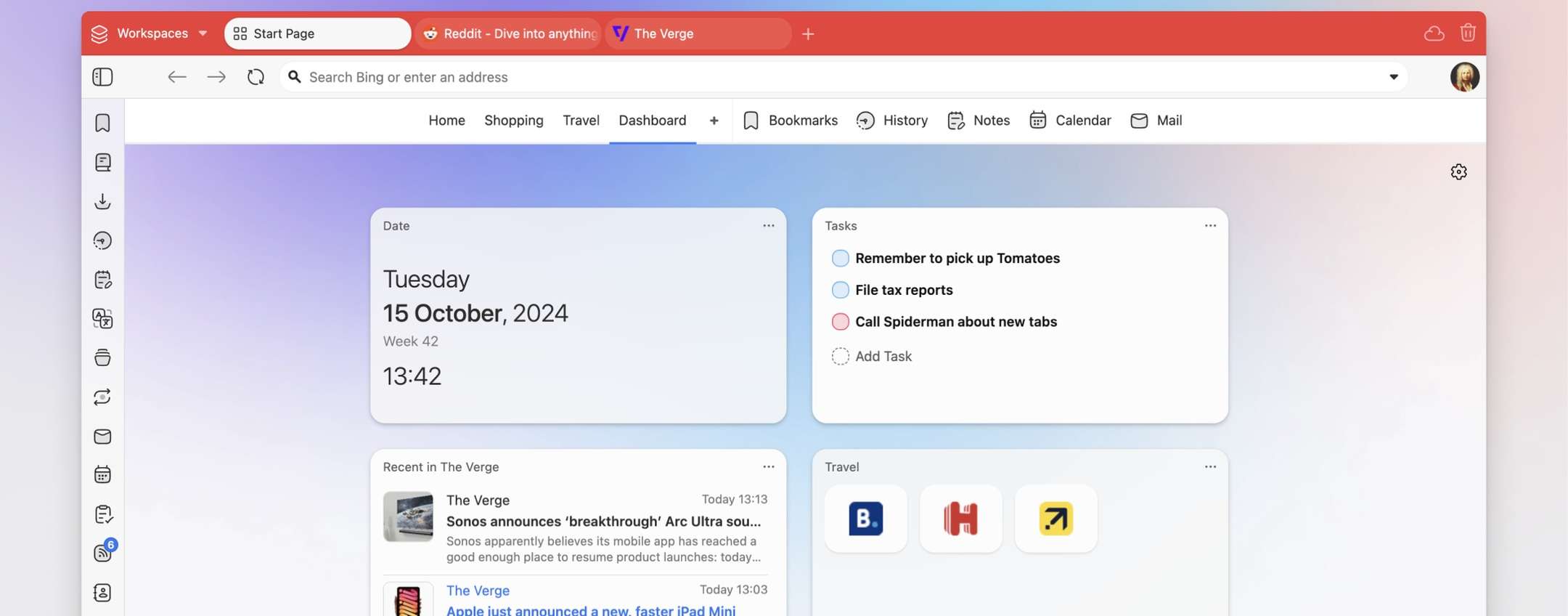Image resolution: width=1568 pixels, height=616 pixels.
Task: Toggle the side panel visibility button
Action: point(102,77)
